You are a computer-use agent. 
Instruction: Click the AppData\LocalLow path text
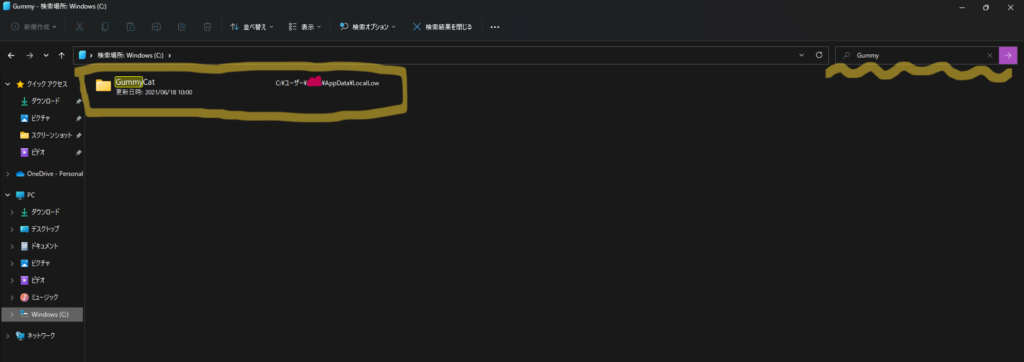point(327,83)
